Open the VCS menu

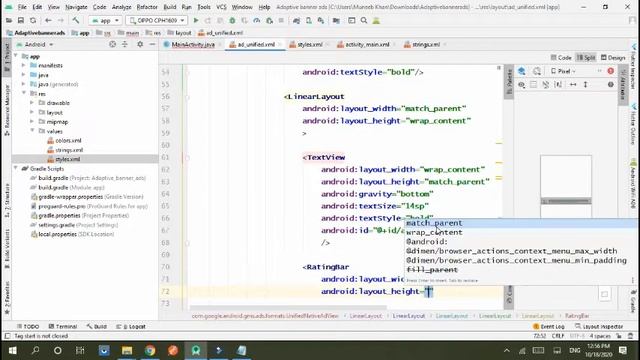point(221,7)
